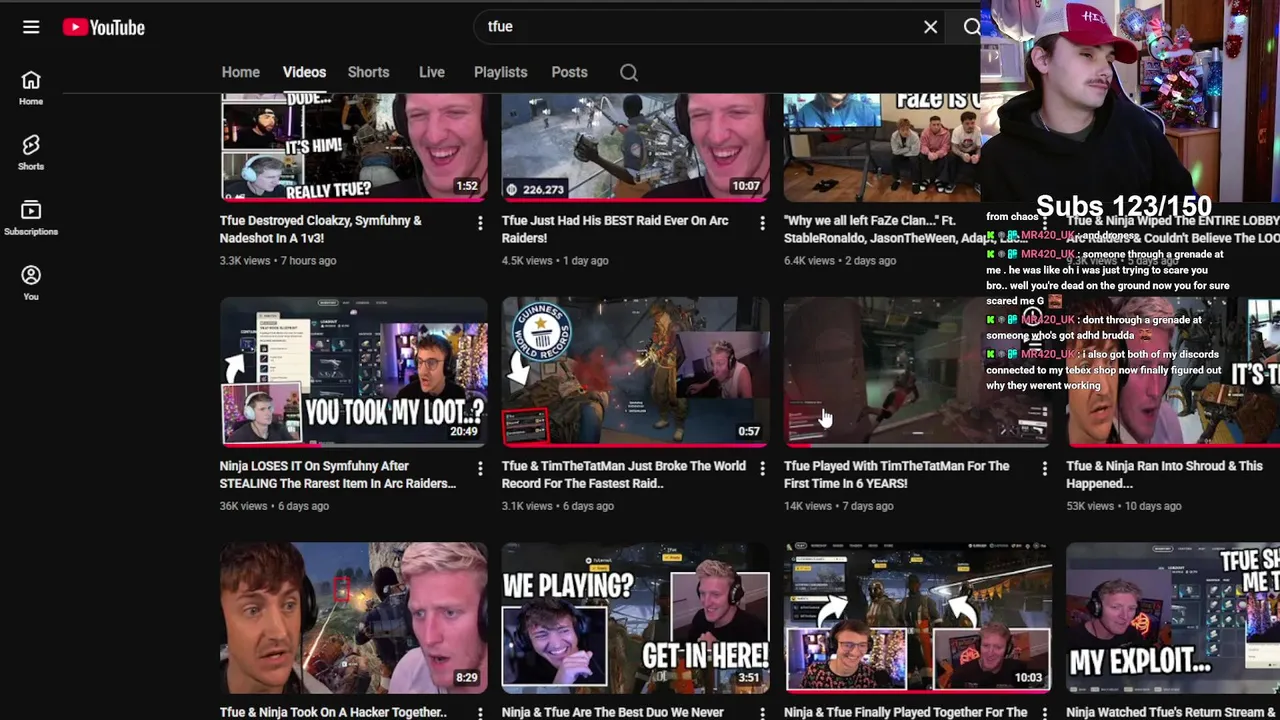Play the Guinness World Records thumbnail
The width and height of the screenshot is (1280, 720).
click(636, 371)
